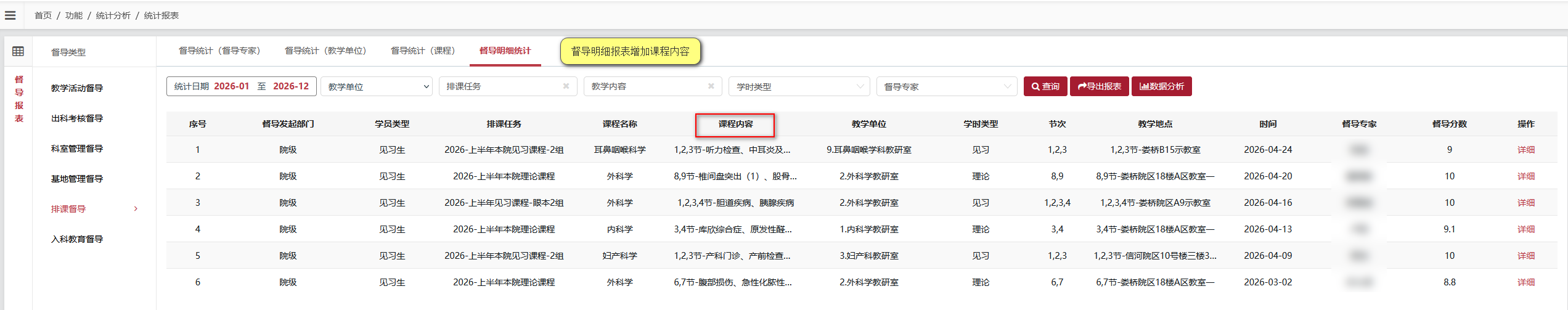Open the table grid icon panel
1568x310 pixels.
[x=18, y=52]
